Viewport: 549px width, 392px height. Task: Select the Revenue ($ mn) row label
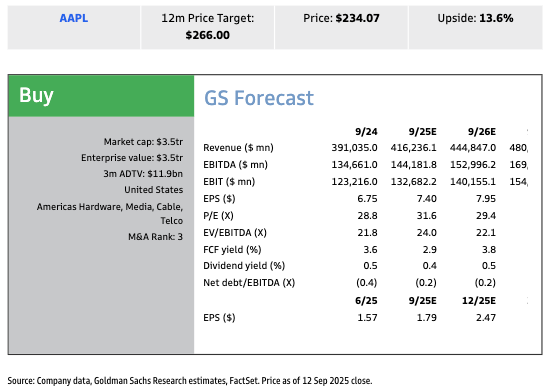click(x=238, y=148)
